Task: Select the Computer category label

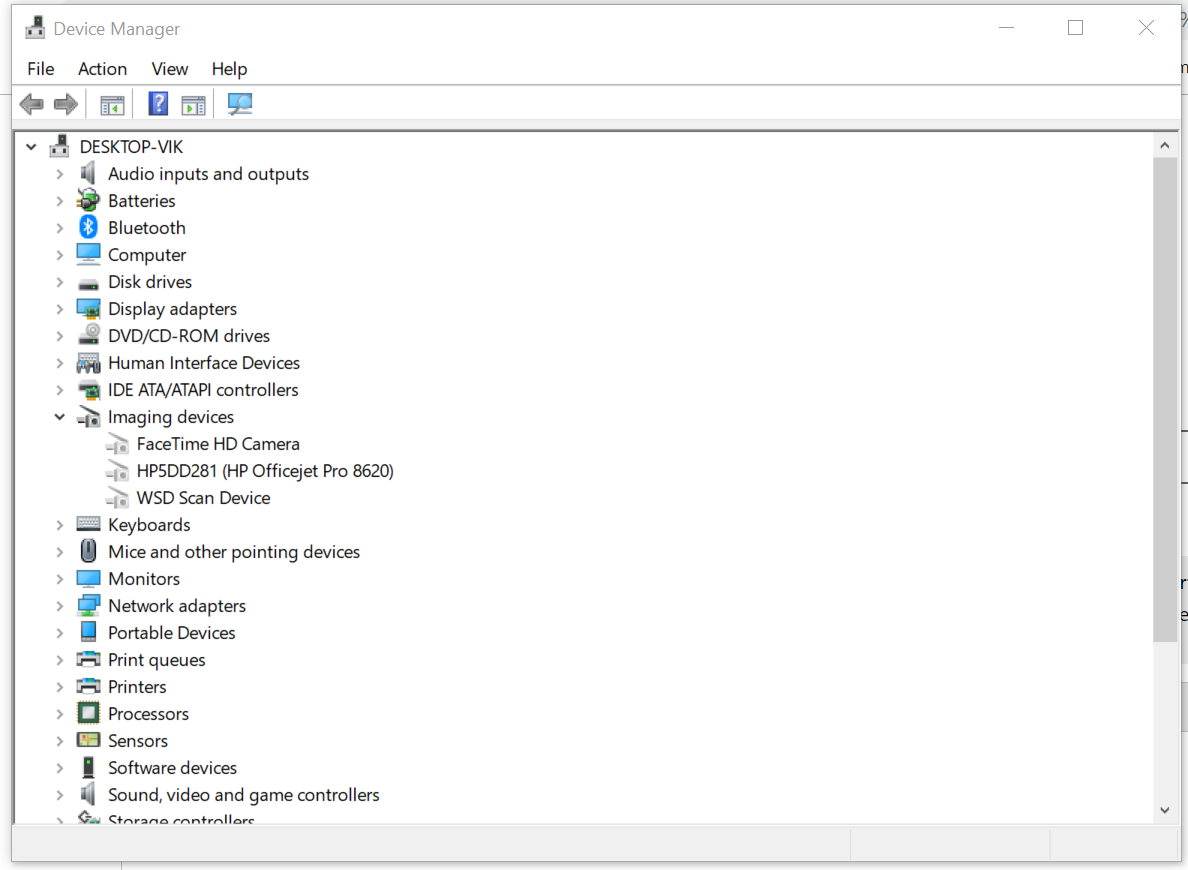Action: (147, 255)
